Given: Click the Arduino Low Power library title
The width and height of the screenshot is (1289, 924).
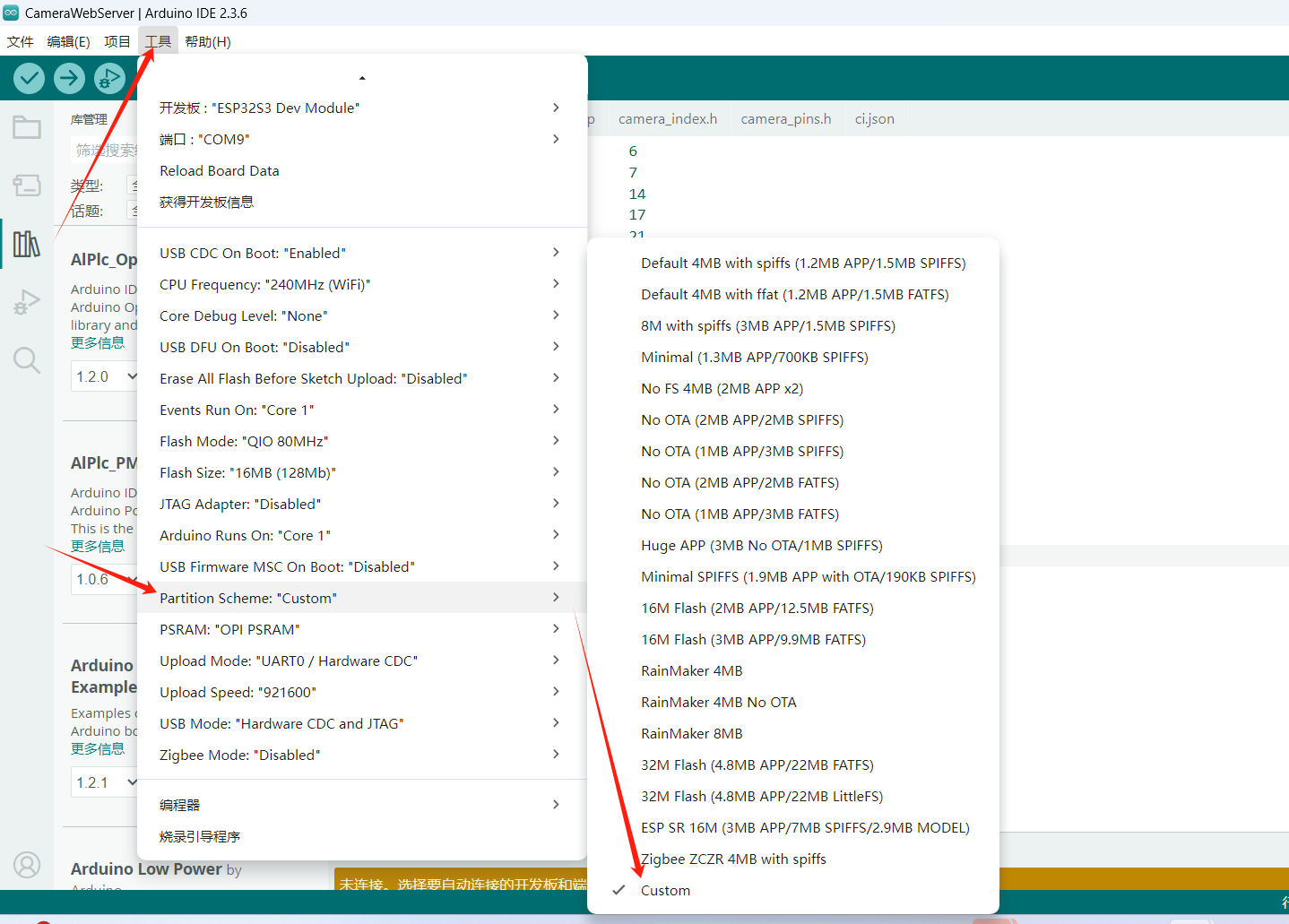Looking at the screenshot, I should (146, 868).
